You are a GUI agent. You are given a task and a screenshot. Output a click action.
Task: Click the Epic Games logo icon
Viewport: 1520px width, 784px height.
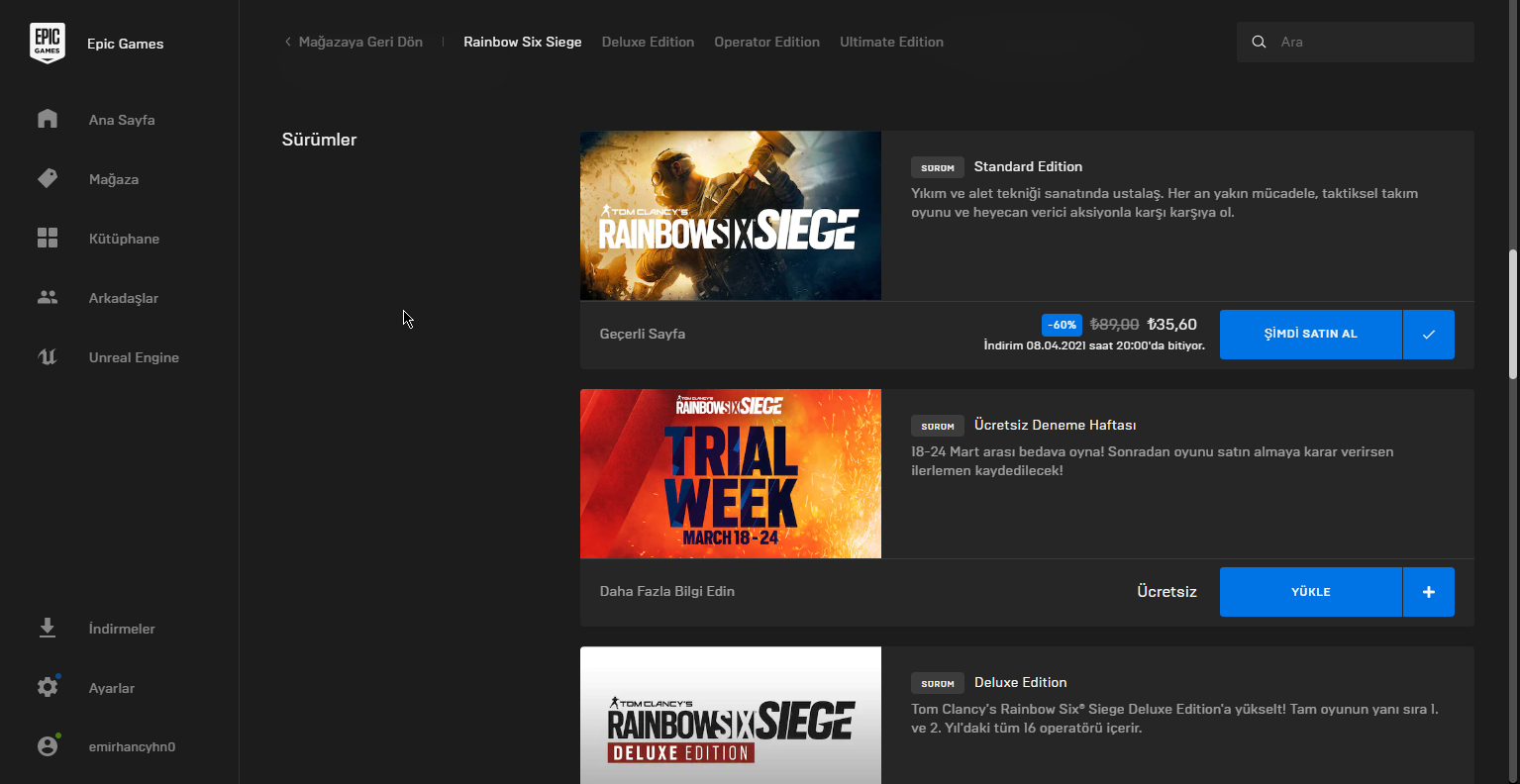[x=48, y=44]
